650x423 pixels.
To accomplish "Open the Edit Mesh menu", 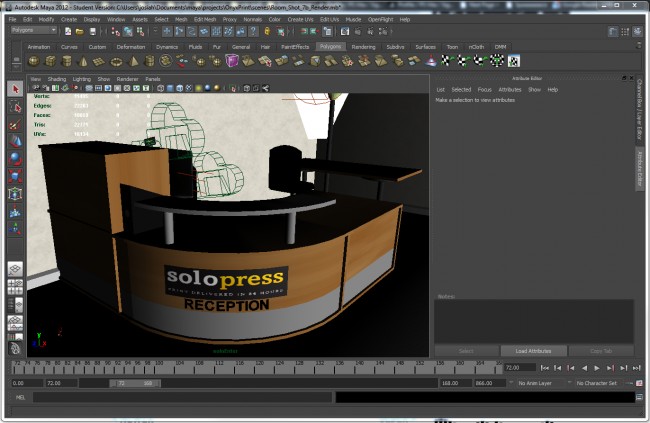I will pos(205,19).
